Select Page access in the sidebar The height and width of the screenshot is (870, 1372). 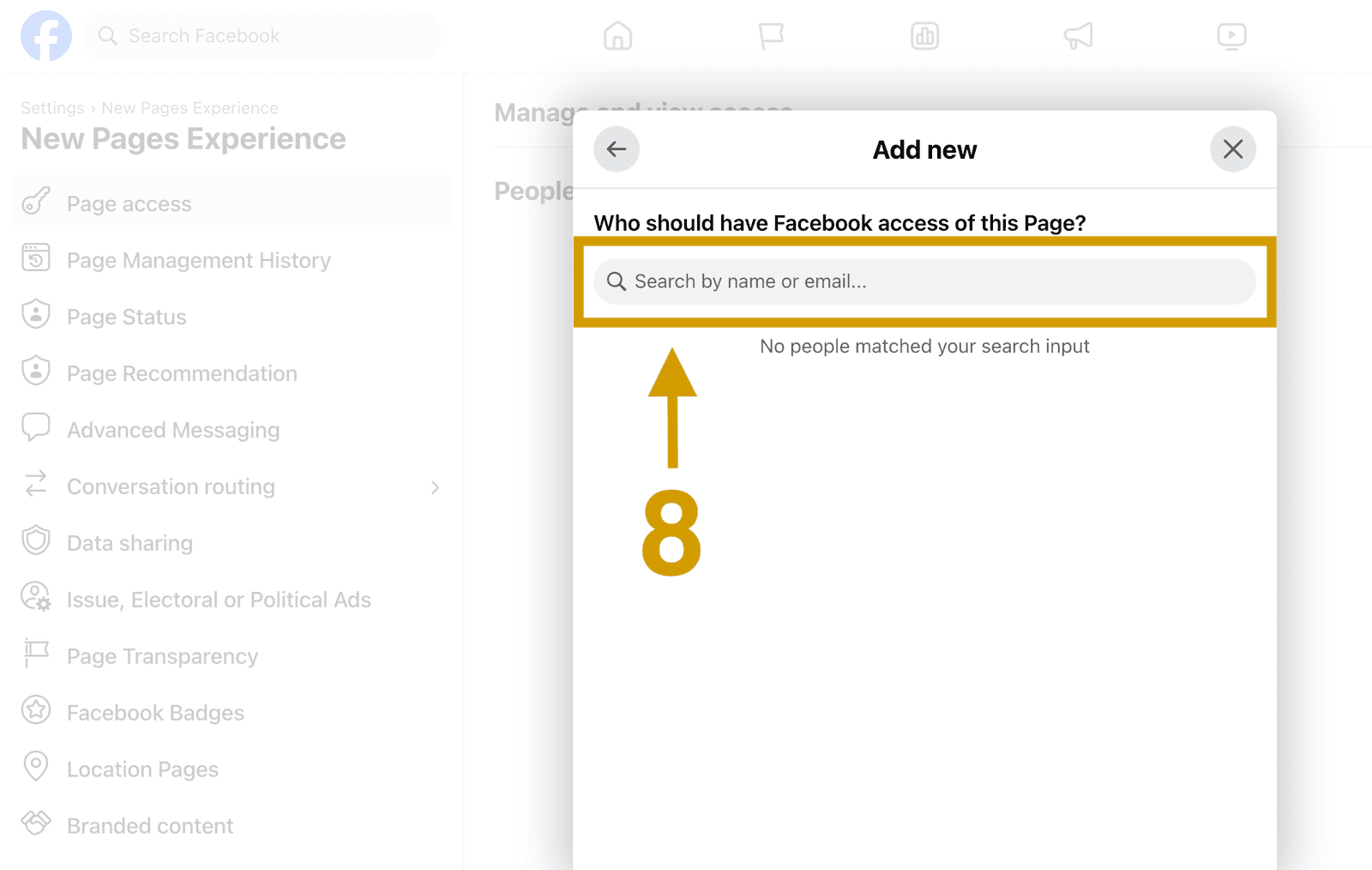pos(231,203)
